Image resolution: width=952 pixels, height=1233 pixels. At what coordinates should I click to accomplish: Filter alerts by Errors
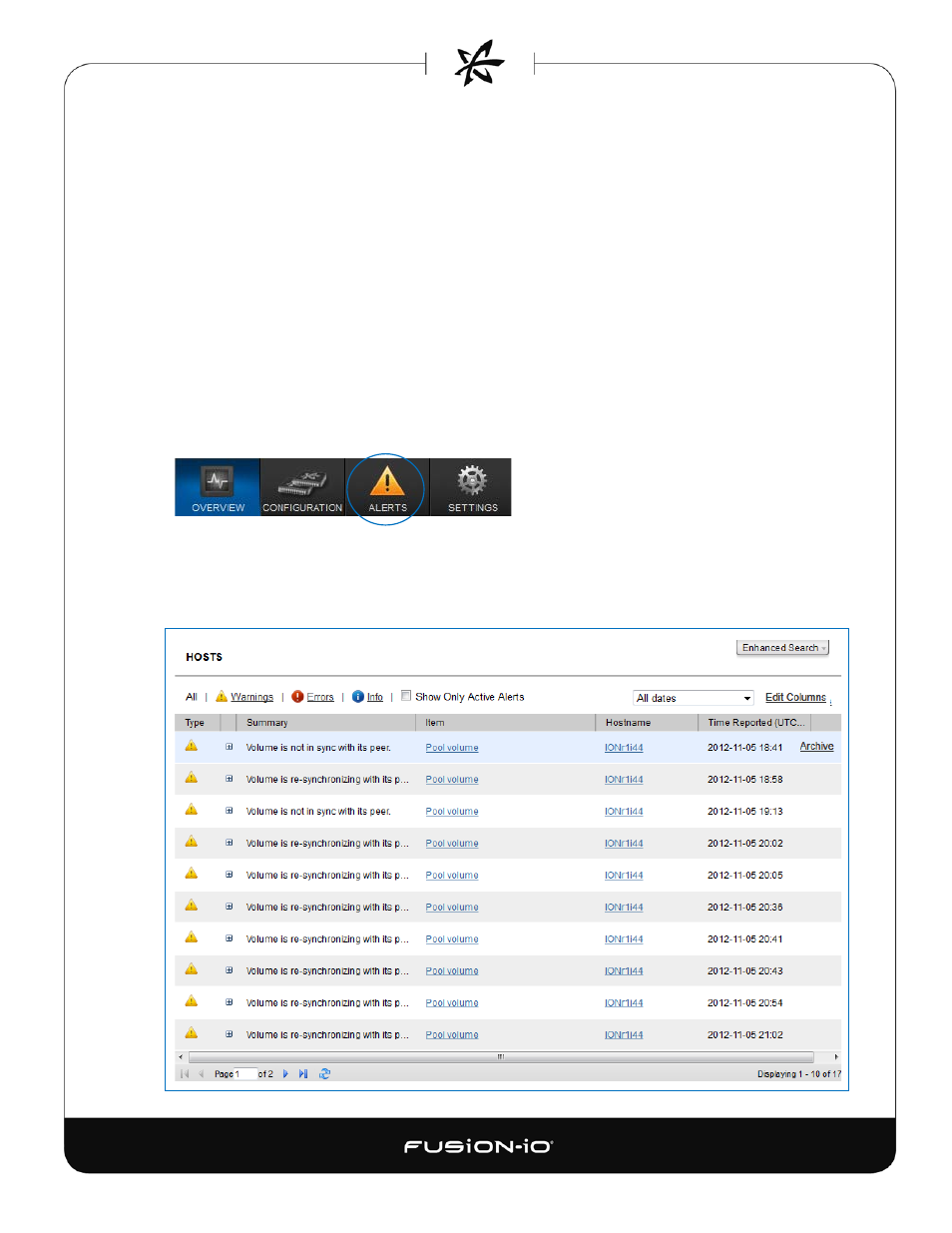coord(320,697)
